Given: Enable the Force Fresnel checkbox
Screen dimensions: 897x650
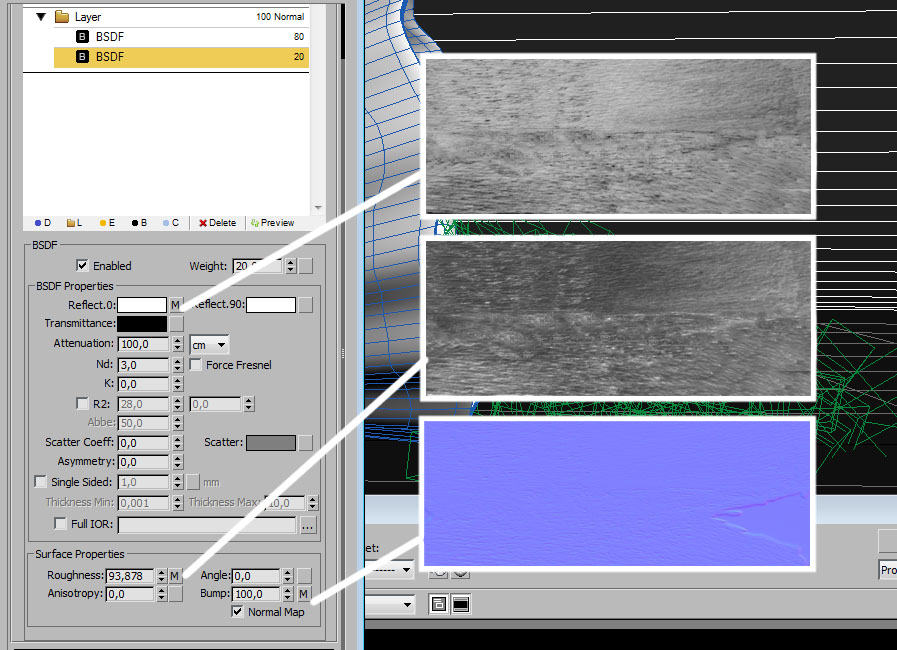Looking at the screenshot, I should (x=196, y=364).
